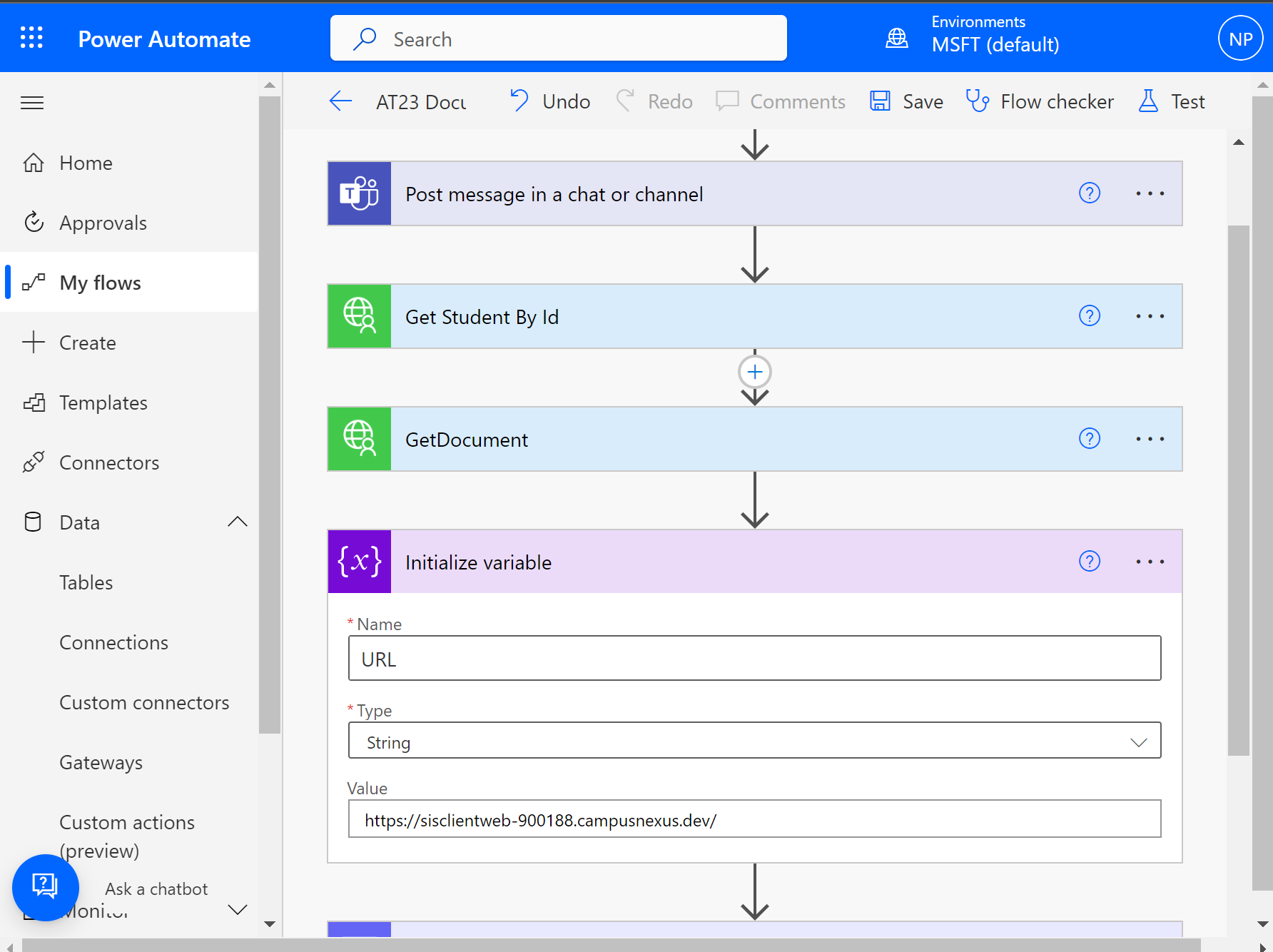Select My flows in sidebar
1273x952 pixels.
tap(130, 283)
